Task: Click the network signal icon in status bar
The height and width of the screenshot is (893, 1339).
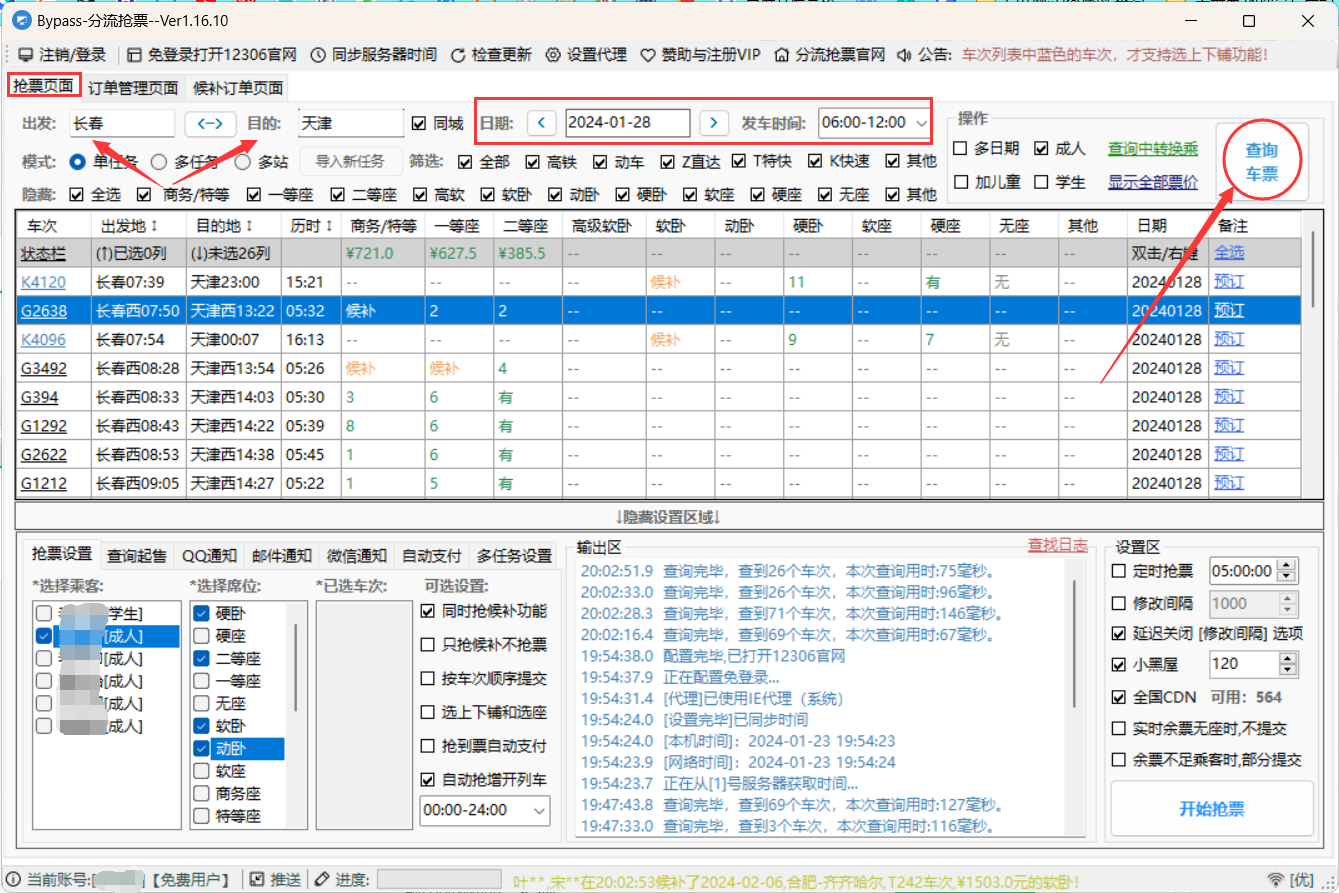Action: tap(1275, 880)
